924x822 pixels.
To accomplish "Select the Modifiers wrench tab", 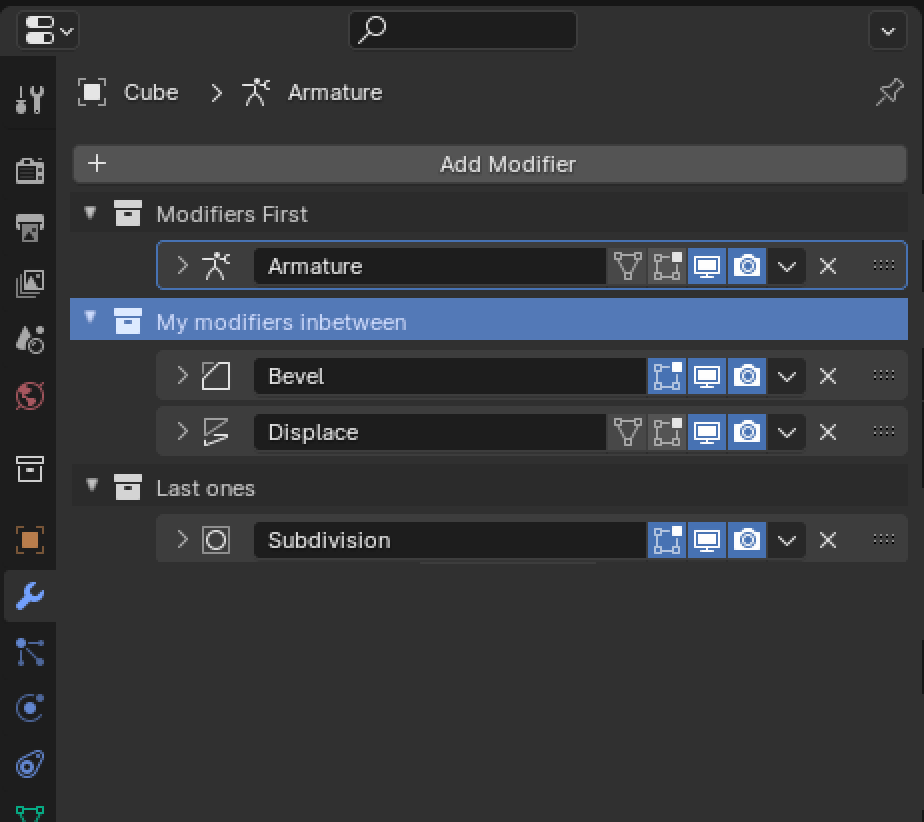I will (x=29, y=596).
